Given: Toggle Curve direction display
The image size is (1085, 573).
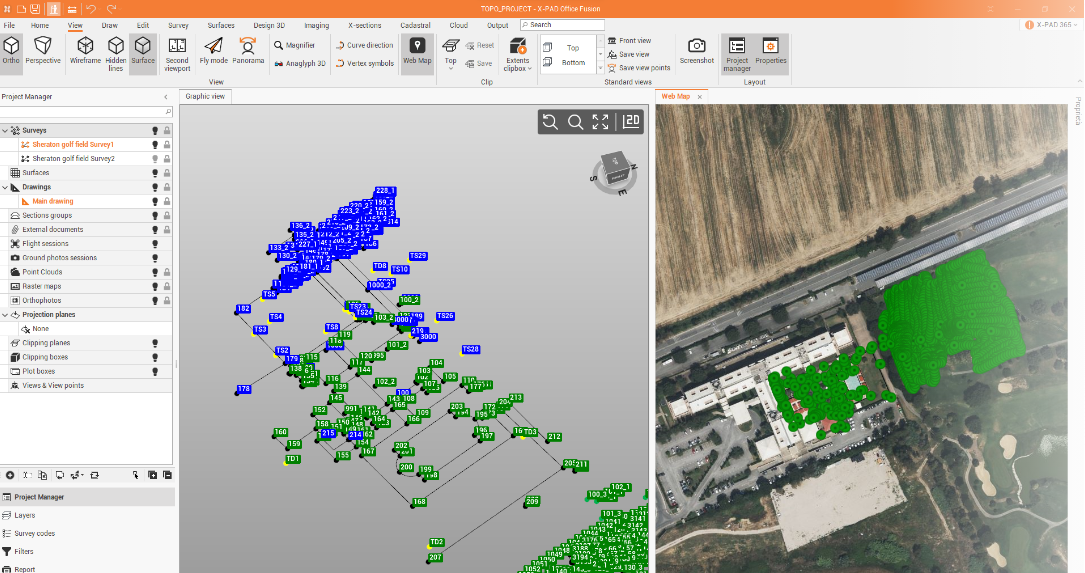Looking at the screenshot, I should click(x=364, y=45).
